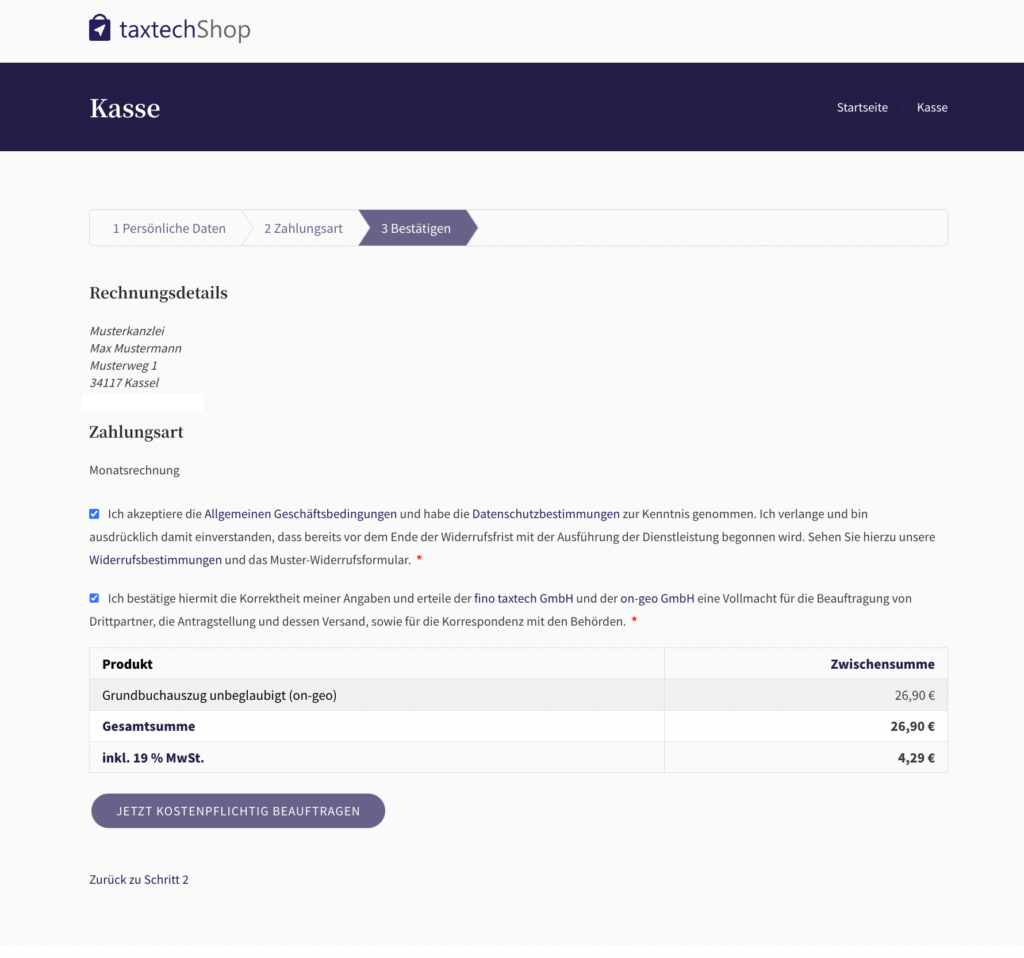
Task: Click the Gesamtsumme total 26,90 € cell
Action: [x=912, y=727]
